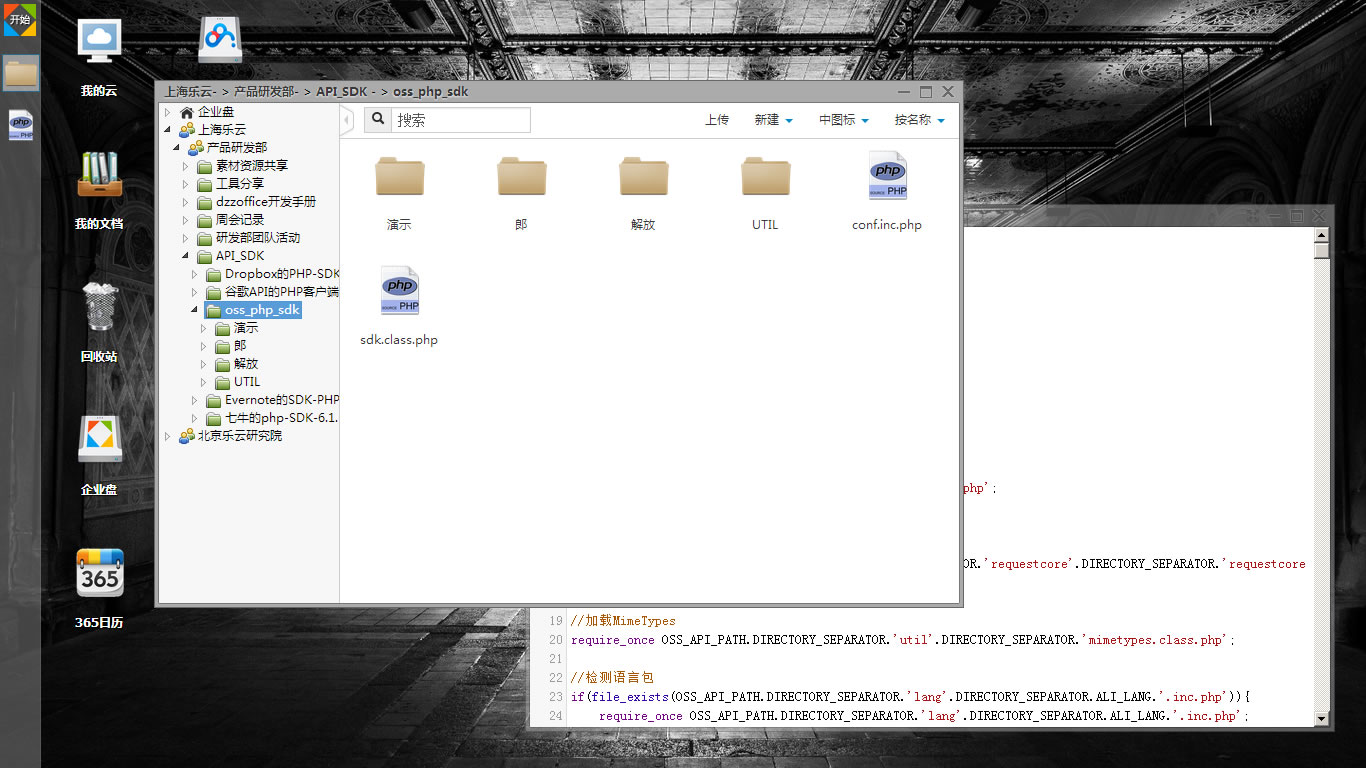Minimize the file manager window
This screenshot has height=768, width=1366.
tap(903, 92)
